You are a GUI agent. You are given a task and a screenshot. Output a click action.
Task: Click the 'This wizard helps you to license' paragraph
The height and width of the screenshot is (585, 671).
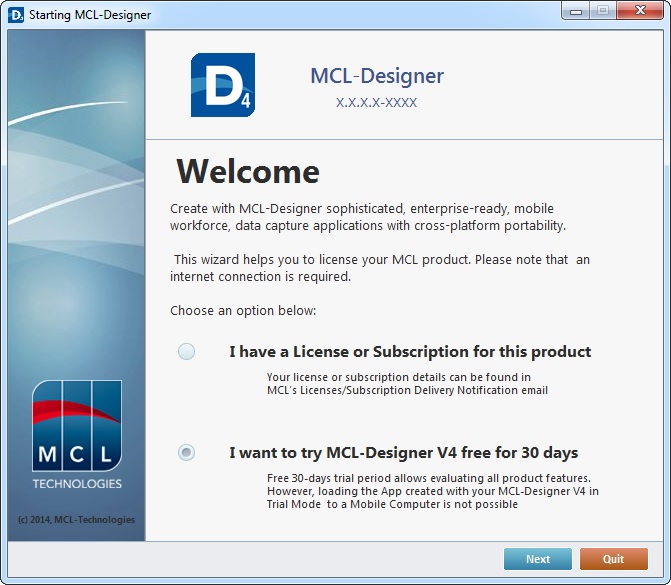pos(380,268)
